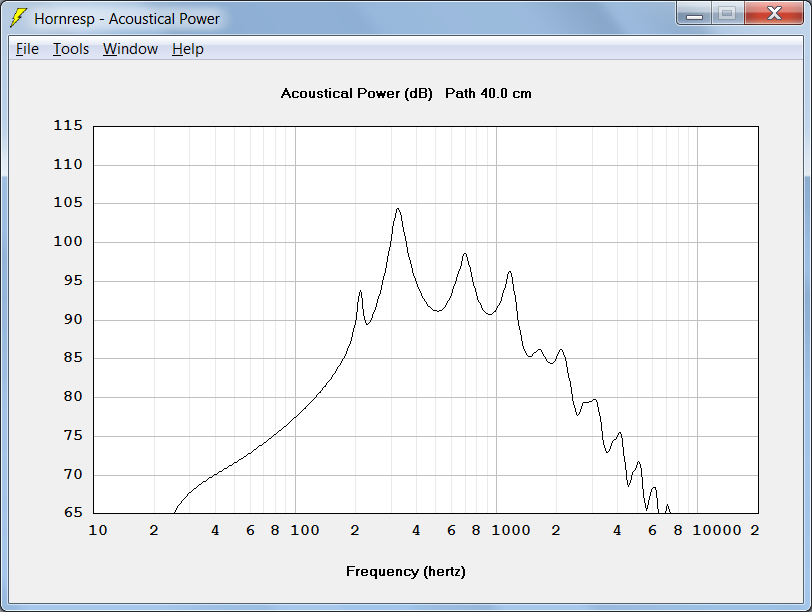Click the 115 dB y-axis label
Viewport: 812px width, 612px height.
coord(68,125)
